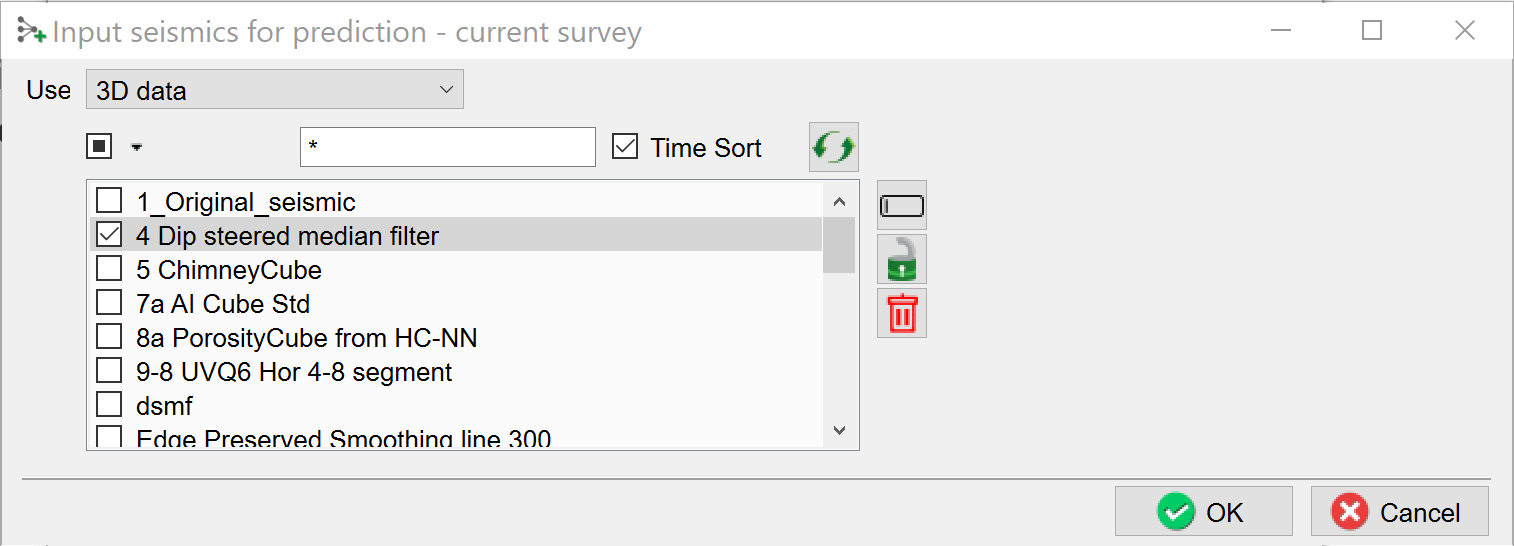Click the rename object icon
The width and height of the screenshot is (1514, 546).
(x=901, y=206)
